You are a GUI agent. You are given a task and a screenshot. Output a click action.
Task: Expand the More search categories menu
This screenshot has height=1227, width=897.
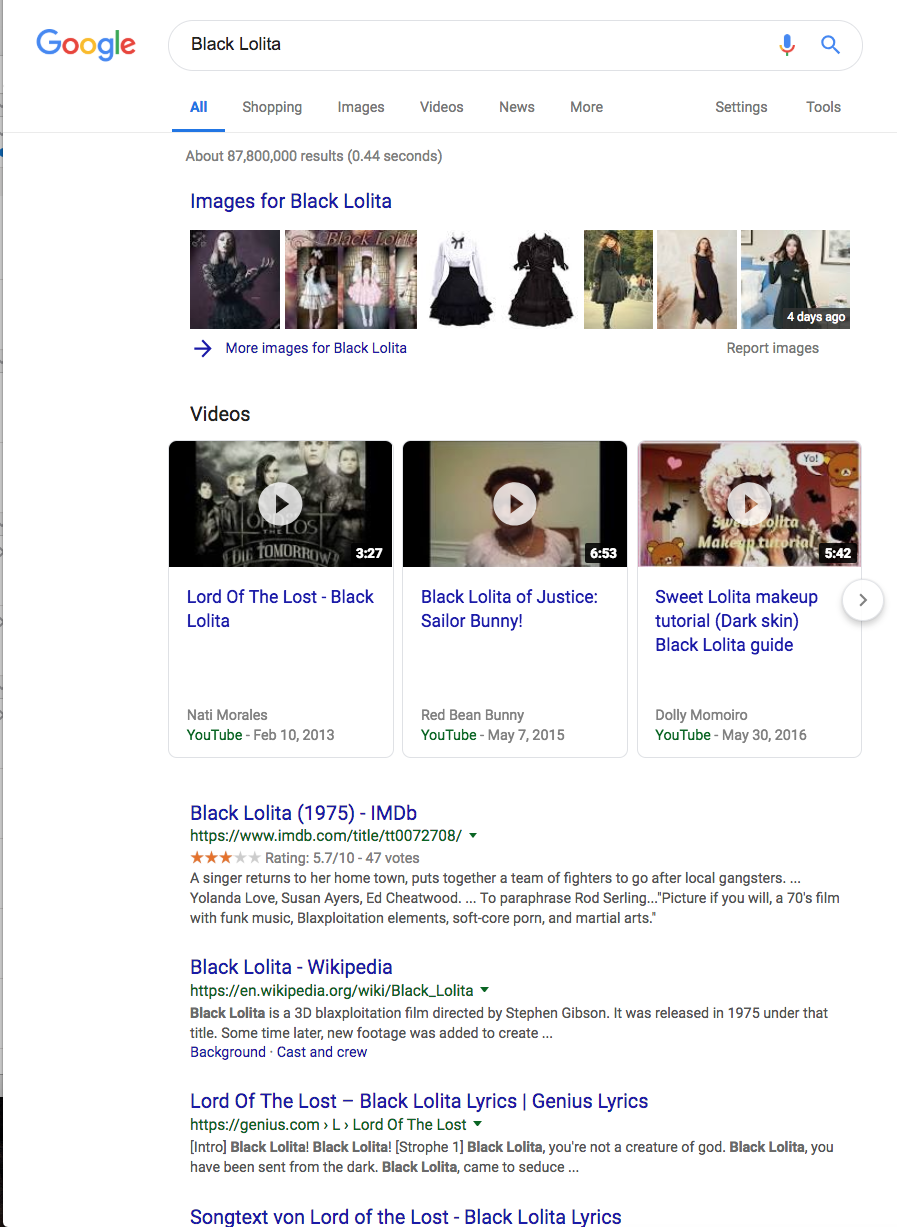(586, 107)
